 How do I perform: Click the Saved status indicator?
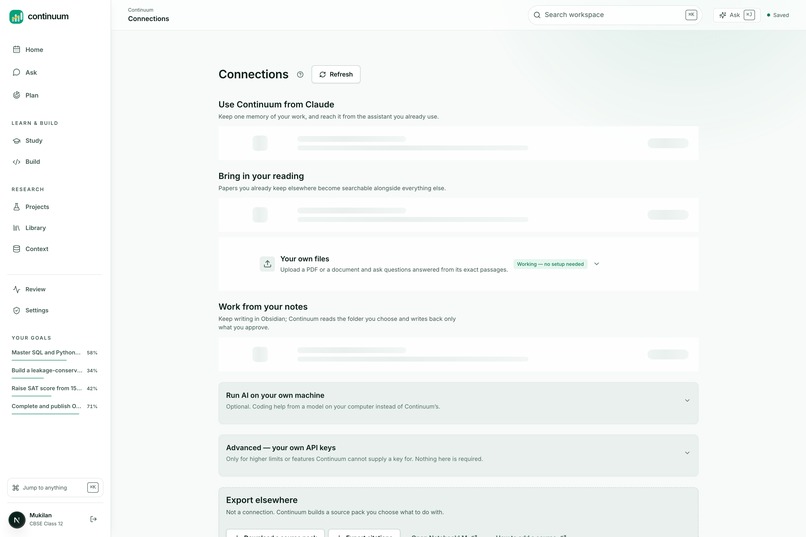[x=778, y=15]
